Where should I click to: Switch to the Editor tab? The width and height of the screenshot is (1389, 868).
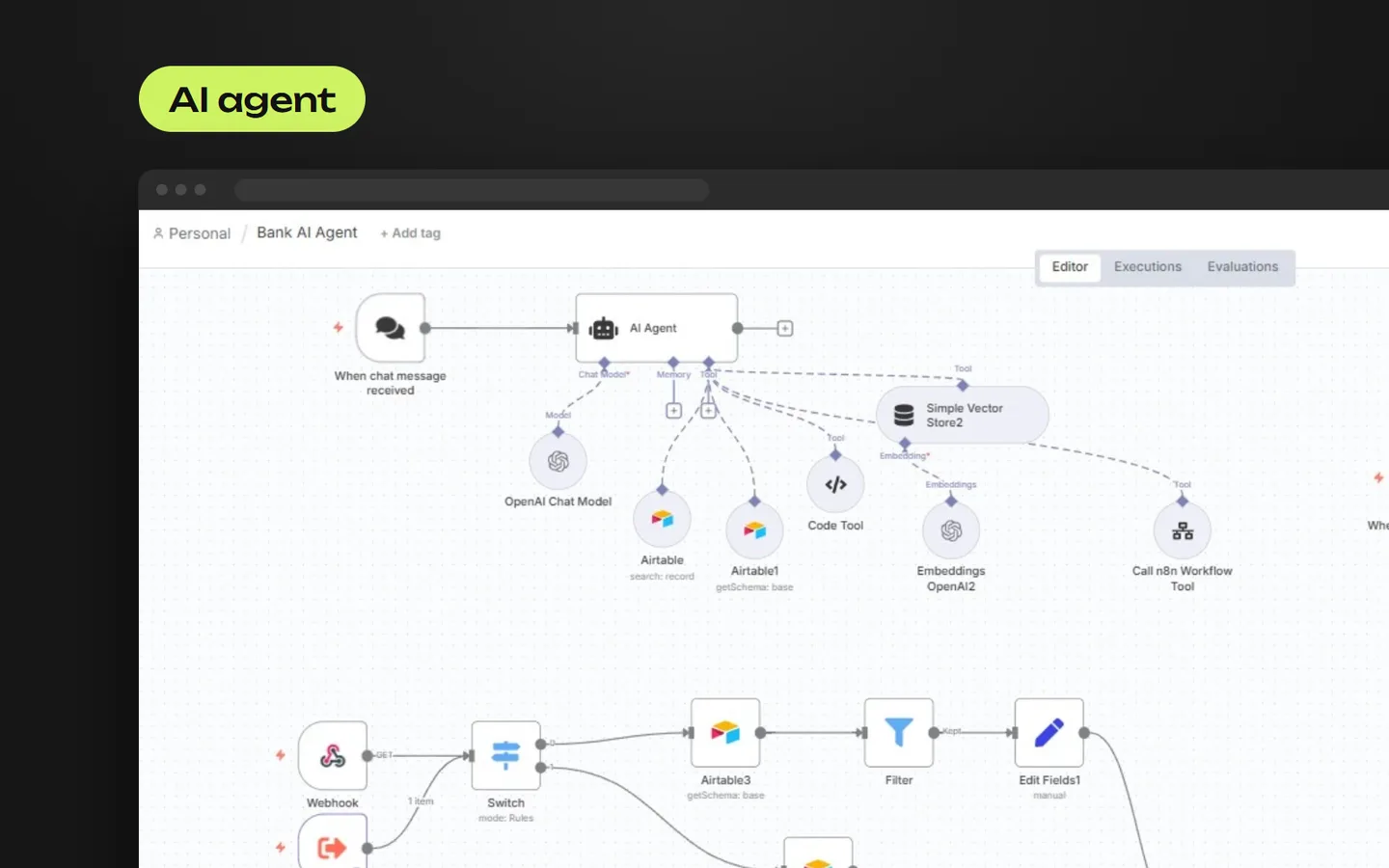1070,267
